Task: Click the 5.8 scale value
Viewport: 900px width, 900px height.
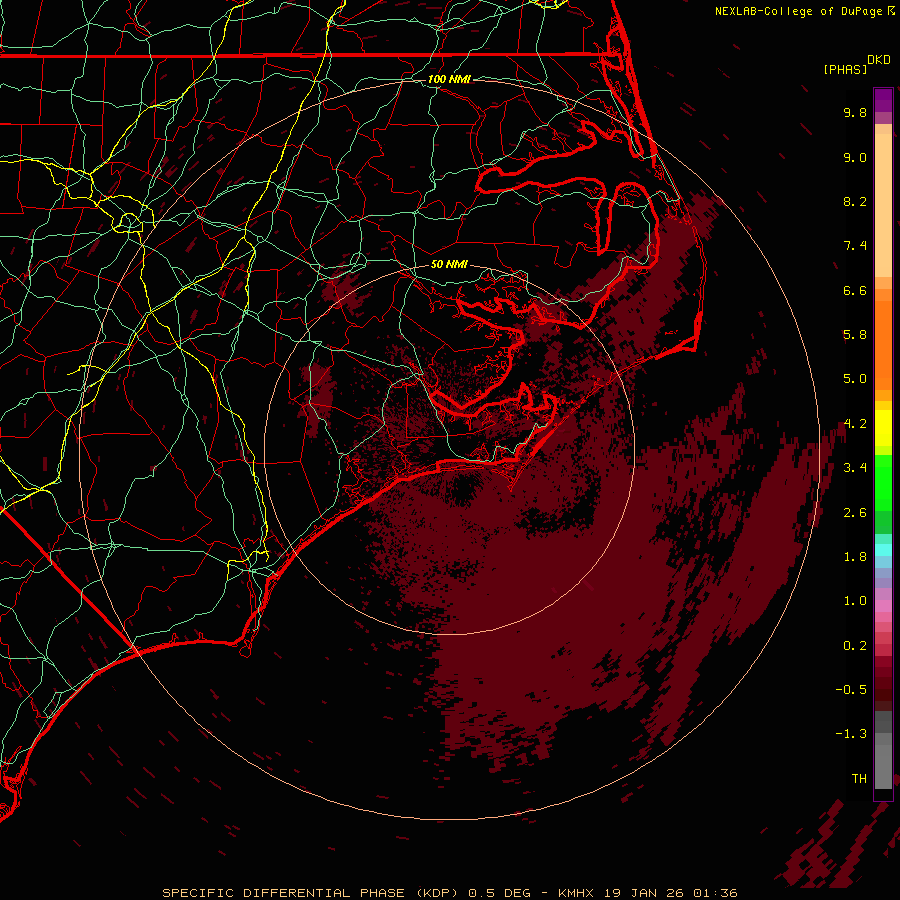Action: [x=855, y=335]
